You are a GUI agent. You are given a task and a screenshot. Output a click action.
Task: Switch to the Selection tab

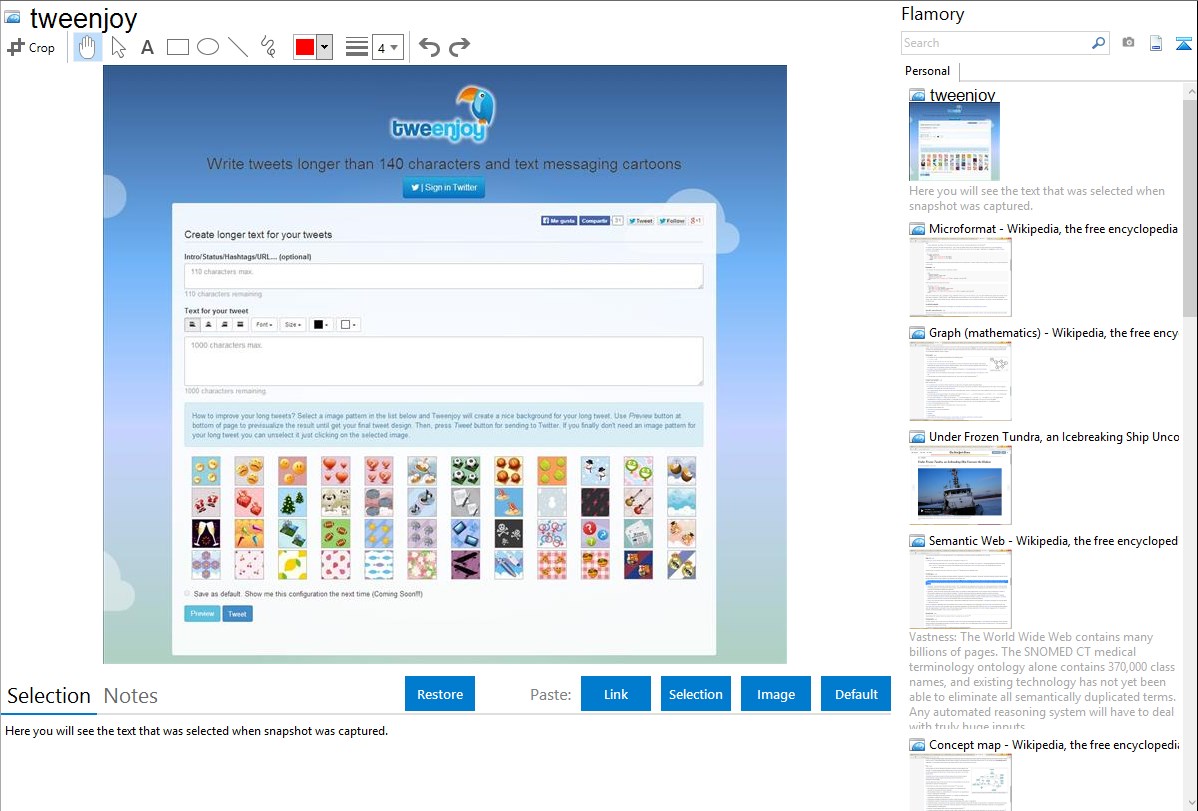[49, 696]
